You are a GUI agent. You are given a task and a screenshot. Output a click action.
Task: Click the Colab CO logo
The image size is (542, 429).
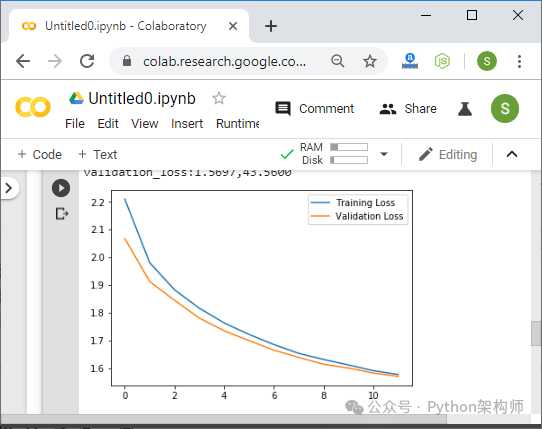coord(33,107)
